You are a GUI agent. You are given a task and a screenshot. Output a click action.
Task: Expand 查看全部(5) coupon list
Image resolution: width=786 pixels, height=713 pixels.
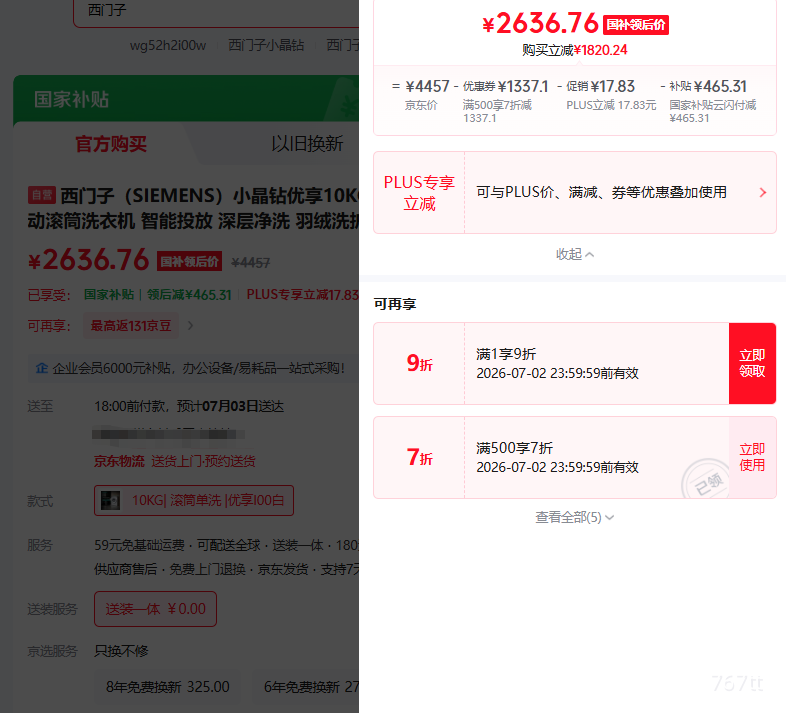click(574, 517)
